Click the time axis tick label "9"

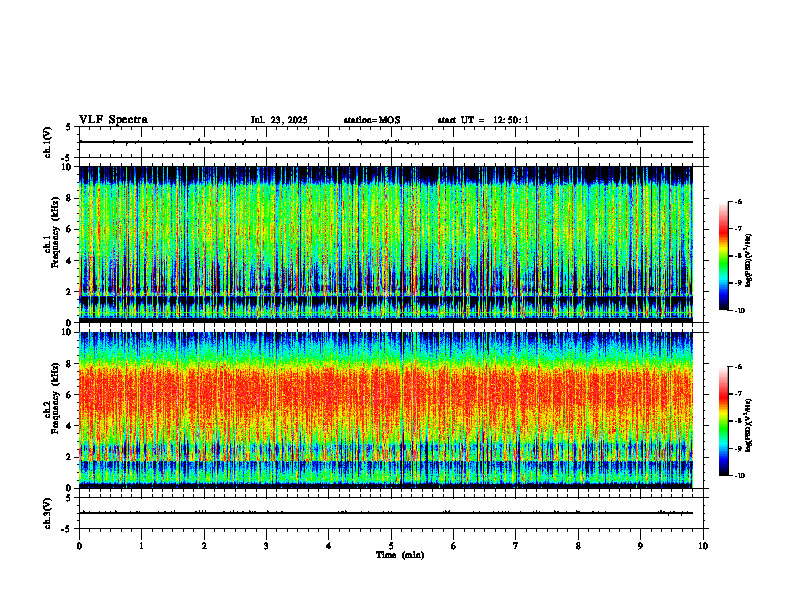coord(640,546)
